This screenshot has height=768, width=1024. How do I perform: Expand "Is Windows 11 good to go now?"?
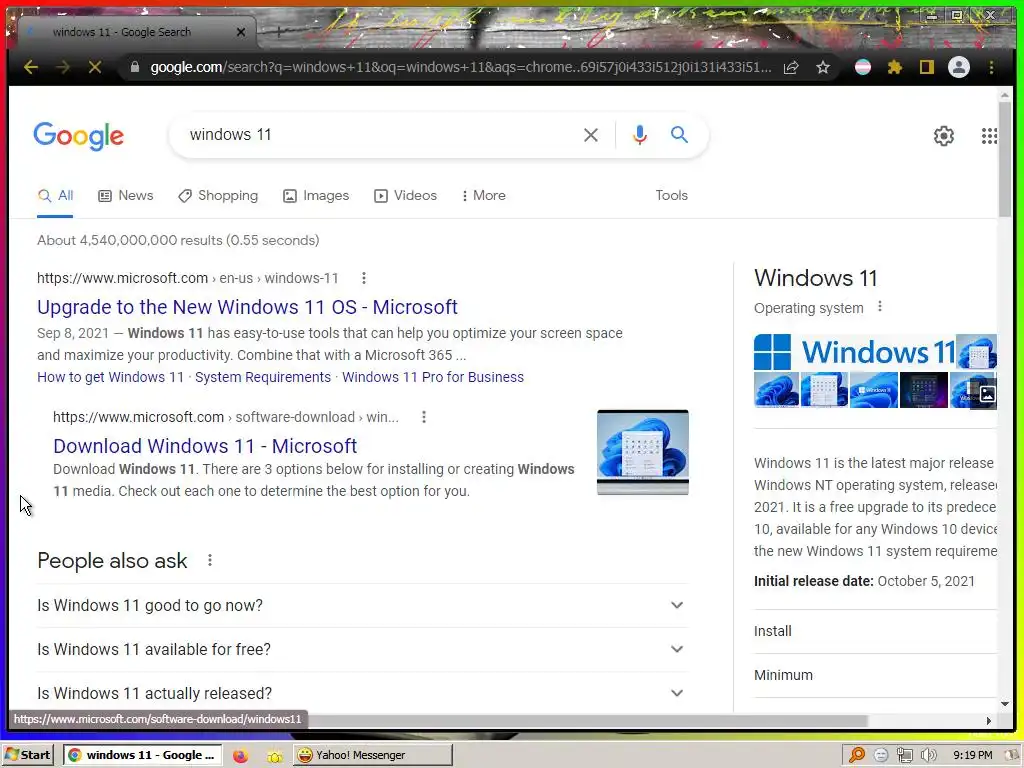(x=362, y=605)
